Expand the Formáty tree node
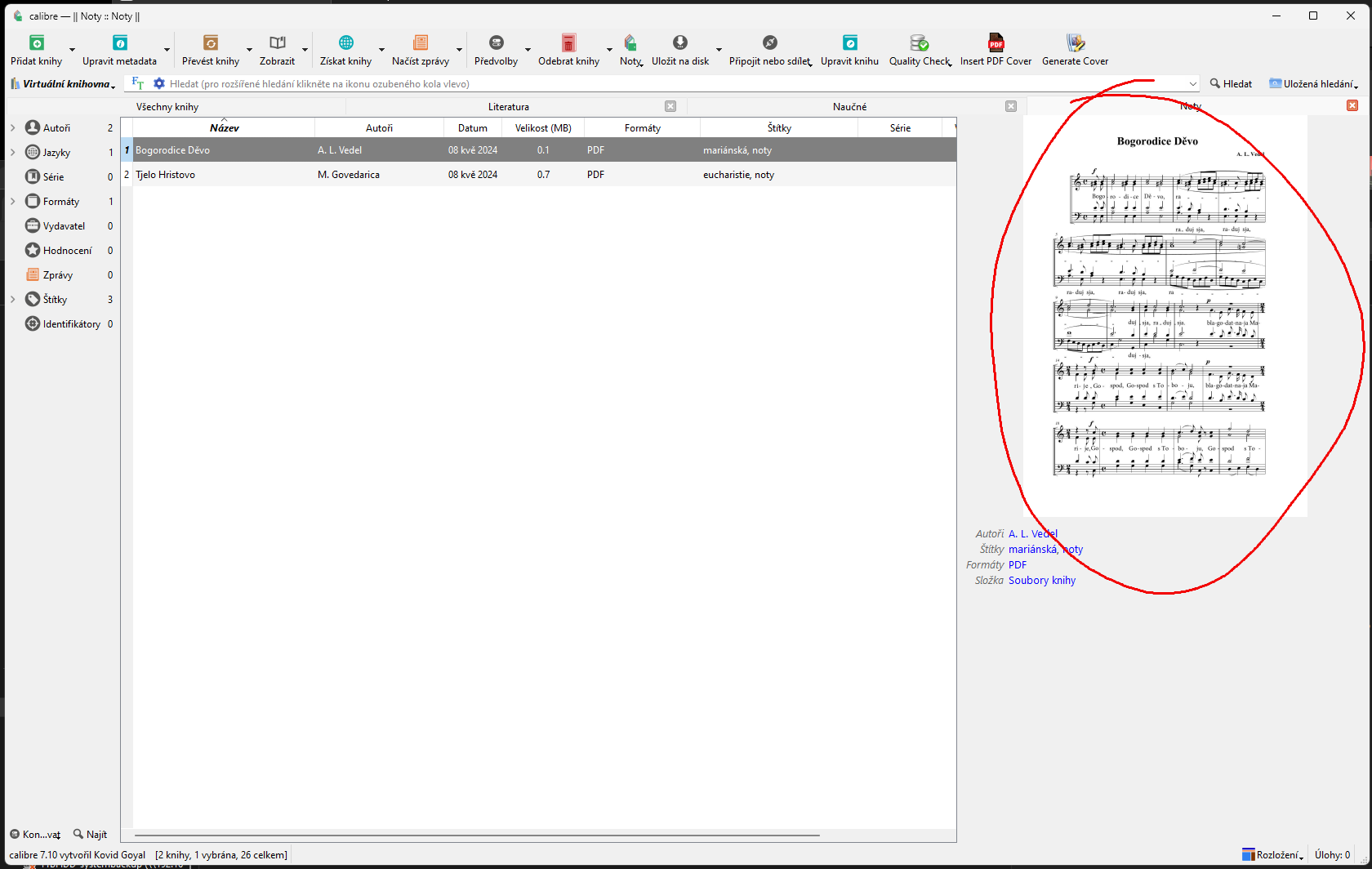The width and height of the screenshot is (1372, 869). tap(13, 201)
